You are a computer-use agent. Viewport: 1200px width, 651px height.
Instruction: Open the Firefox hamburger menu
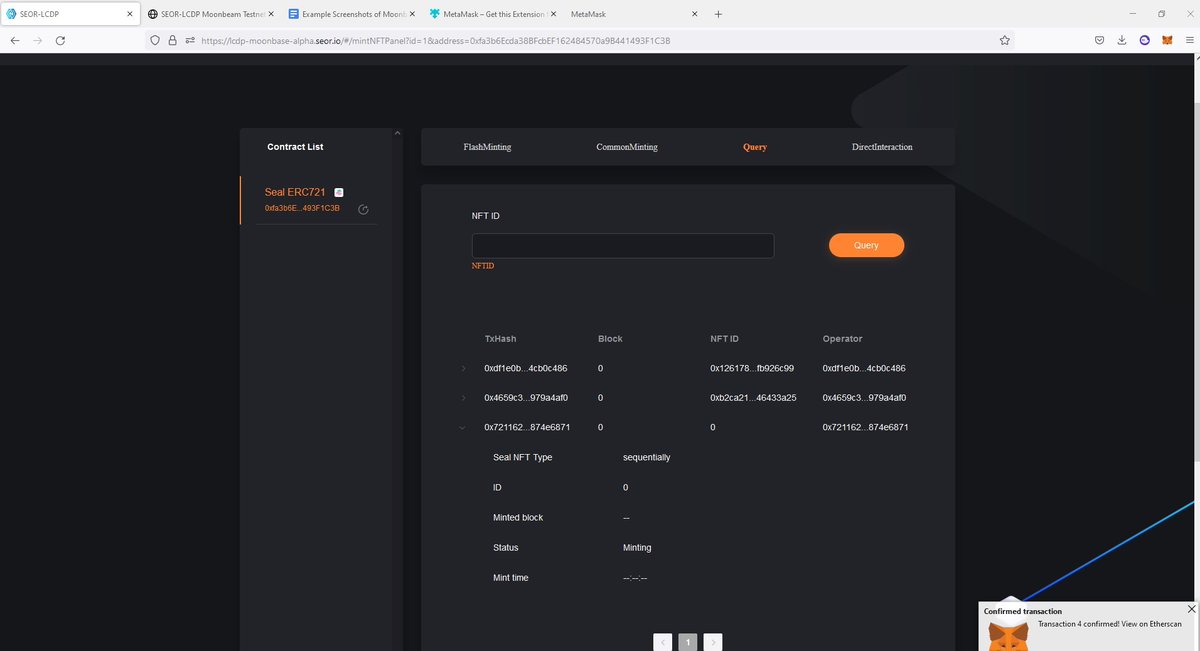click(x=1189, y=40)
